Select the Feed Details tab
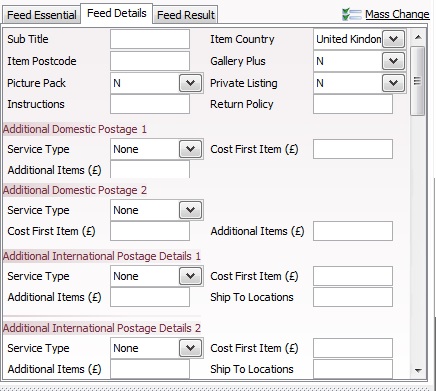The height and width of the screenshot is (391, 436). 117,13
